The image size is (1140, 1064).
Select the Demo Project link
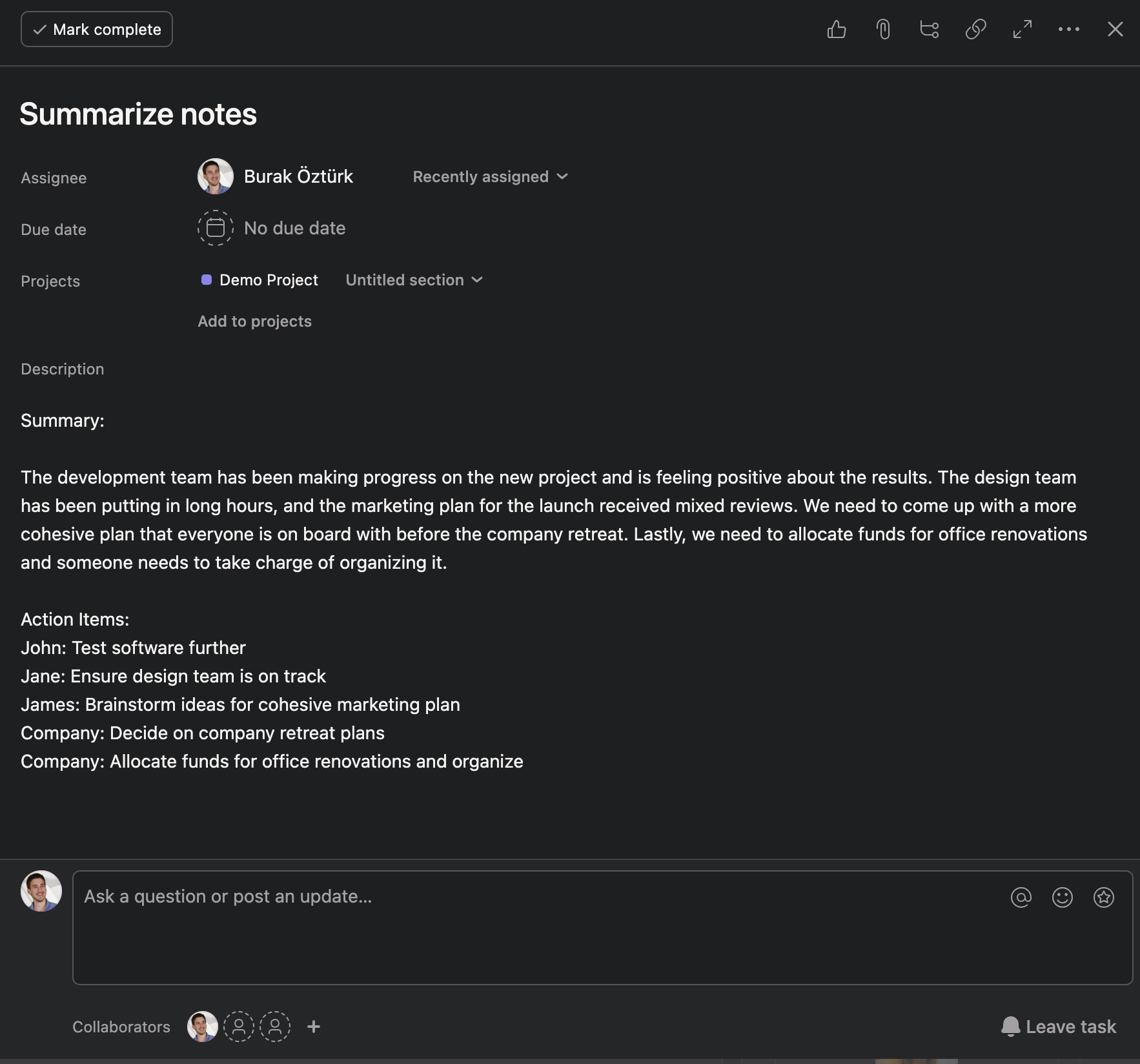[x=268, y=280]
